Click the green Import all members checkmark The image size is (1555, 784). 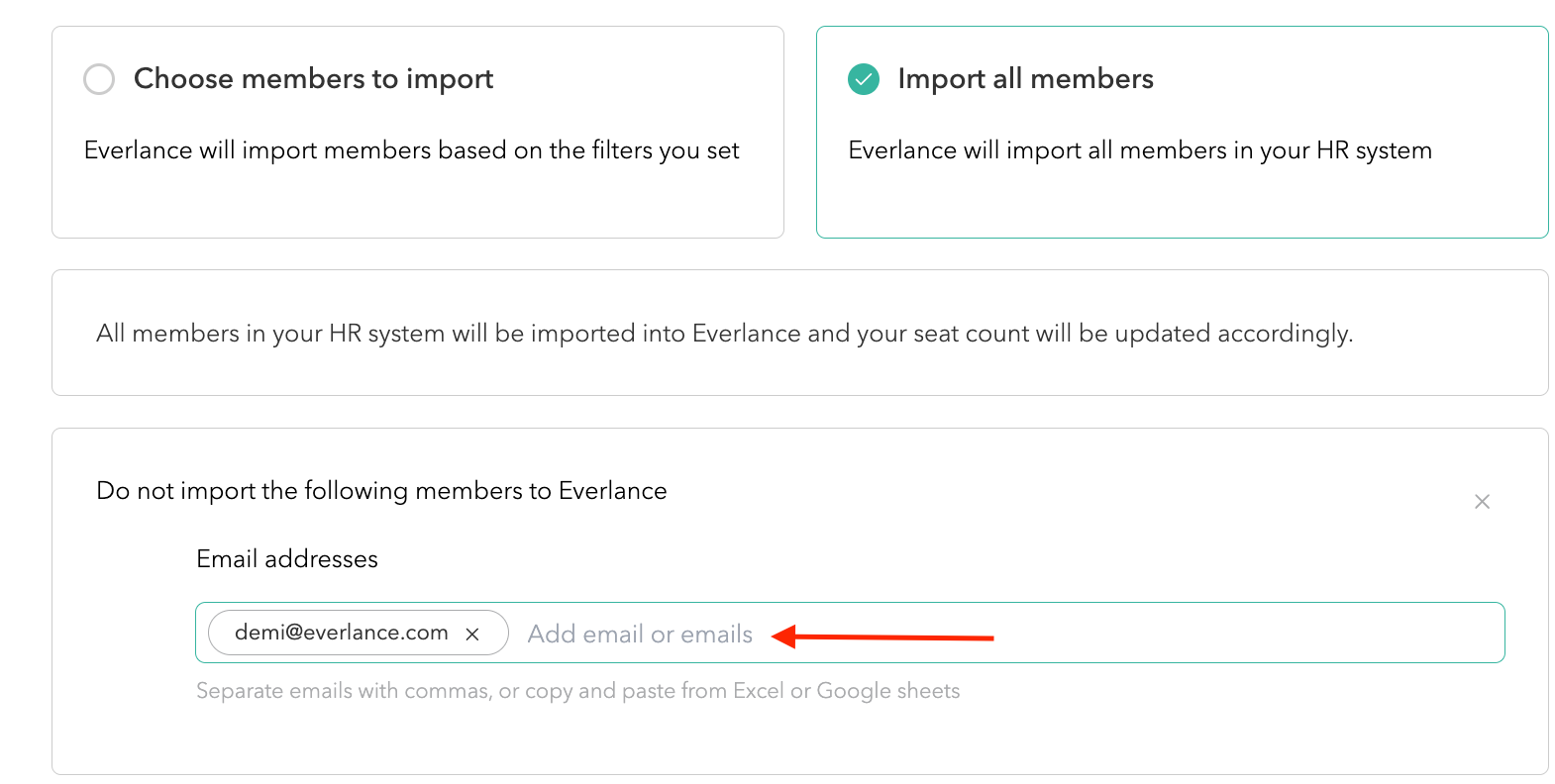[x=864, y=79]
